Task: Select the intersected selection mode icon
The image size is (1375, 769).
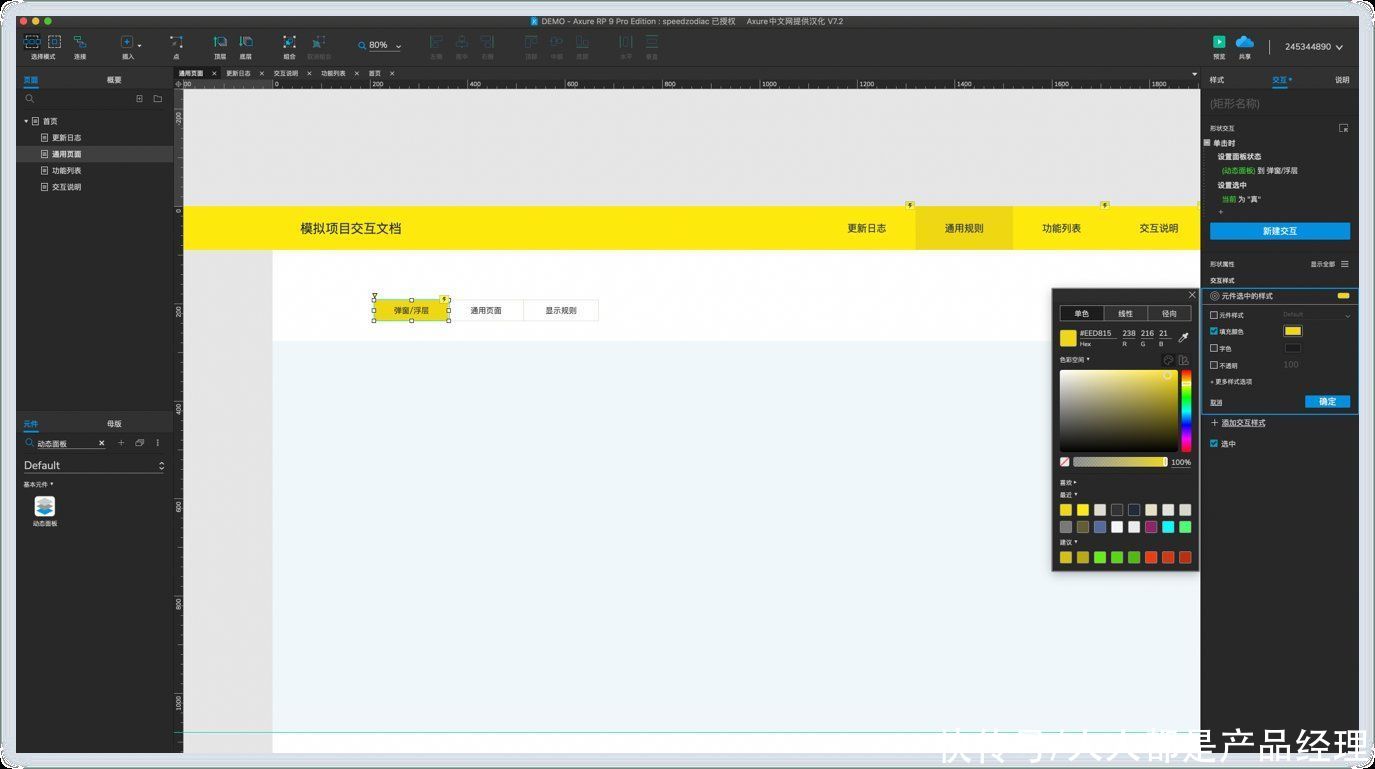Action: (x=32, y=42)
